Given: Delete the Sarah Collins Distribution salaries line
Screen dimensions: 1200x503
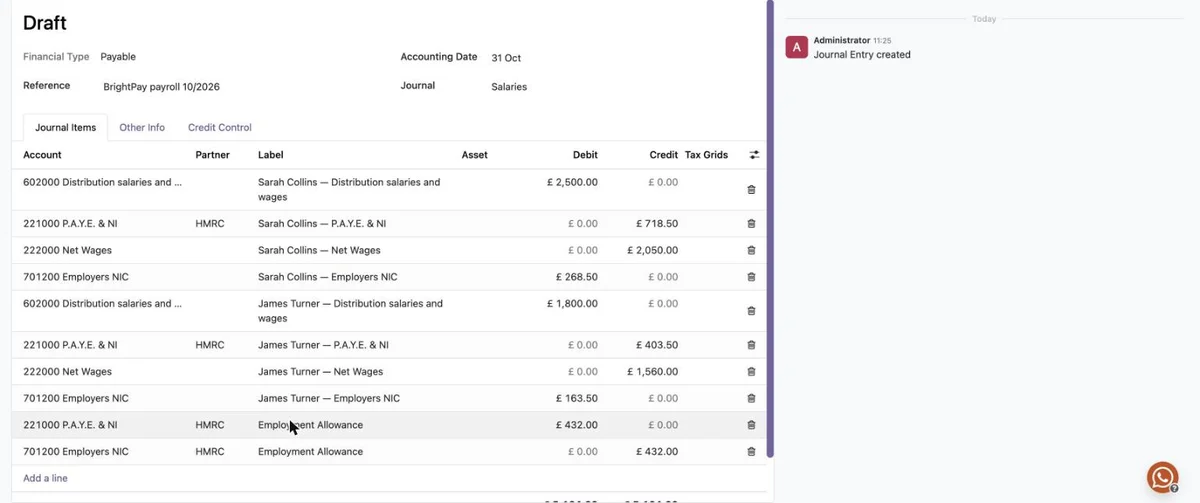Looking at the screenshot, I should coord(751,190).
